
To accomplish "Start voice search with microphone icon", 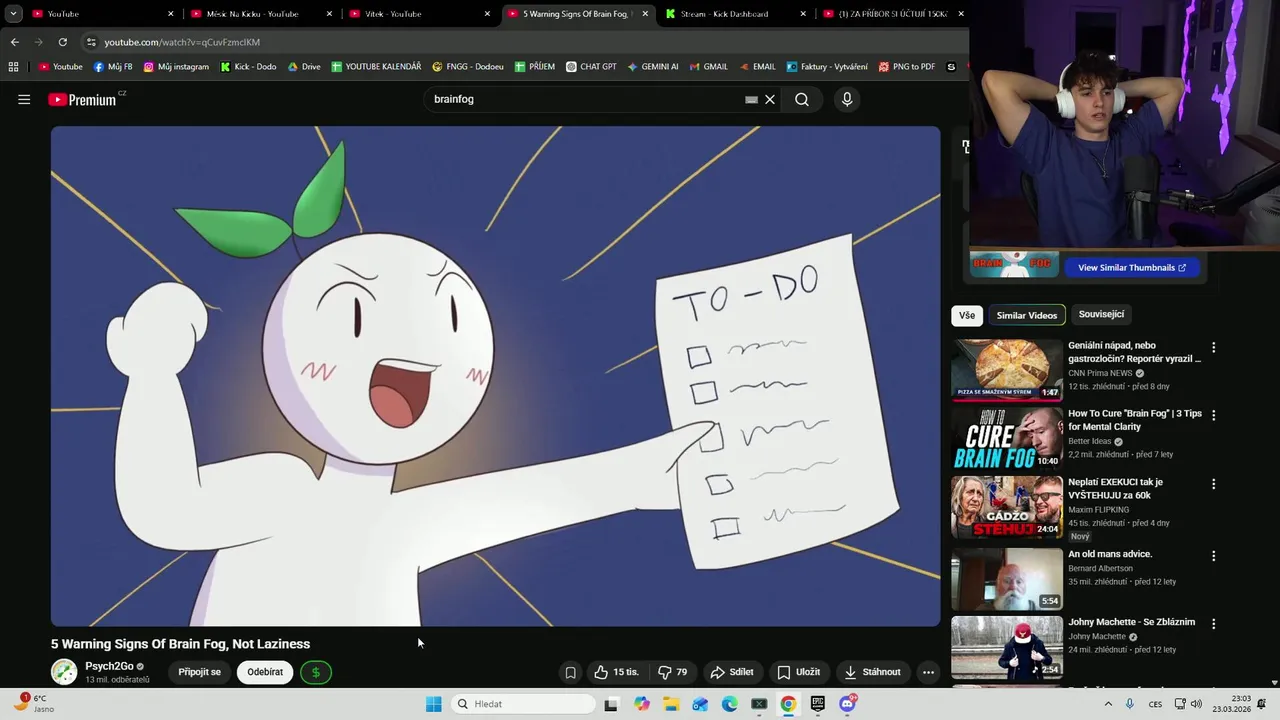I will click(x=847, y=99).
